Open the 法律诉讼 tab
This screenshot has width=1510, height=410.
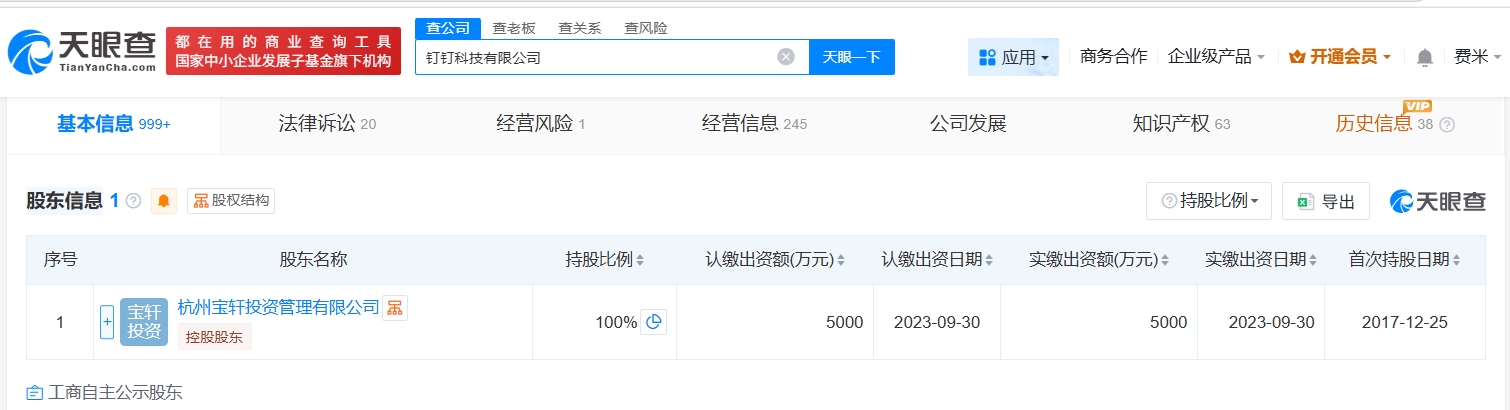coord(327,124)
